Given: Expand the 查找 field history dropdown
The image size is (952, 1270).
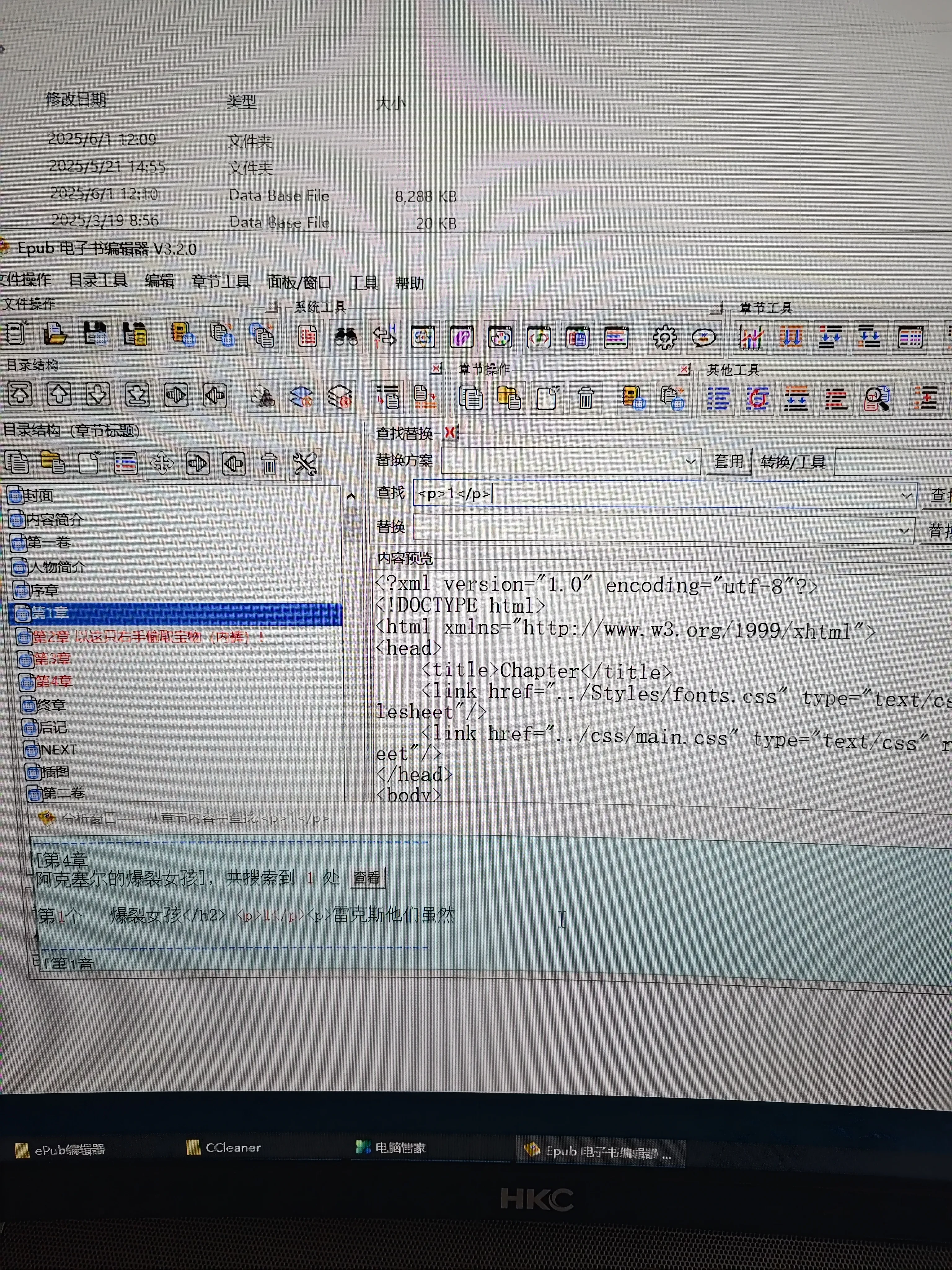Looking at the screenshot, I should (906, 495).
